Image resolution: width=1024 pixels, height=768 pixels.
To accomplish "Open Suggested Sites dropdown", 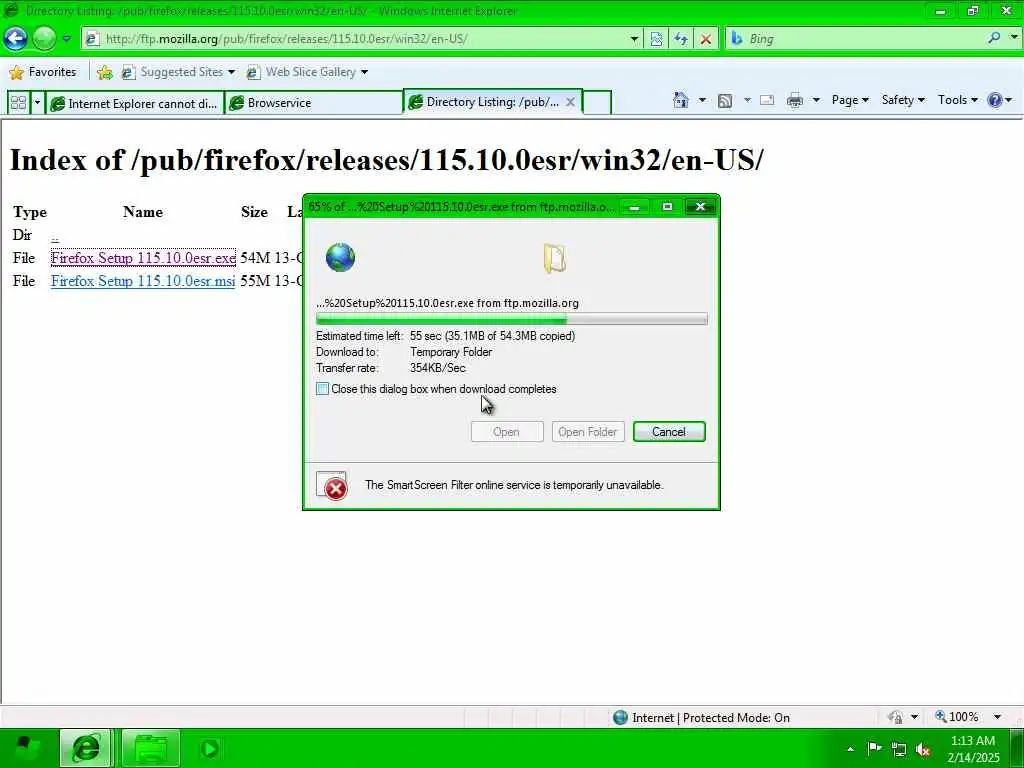I will pos(178,72).
